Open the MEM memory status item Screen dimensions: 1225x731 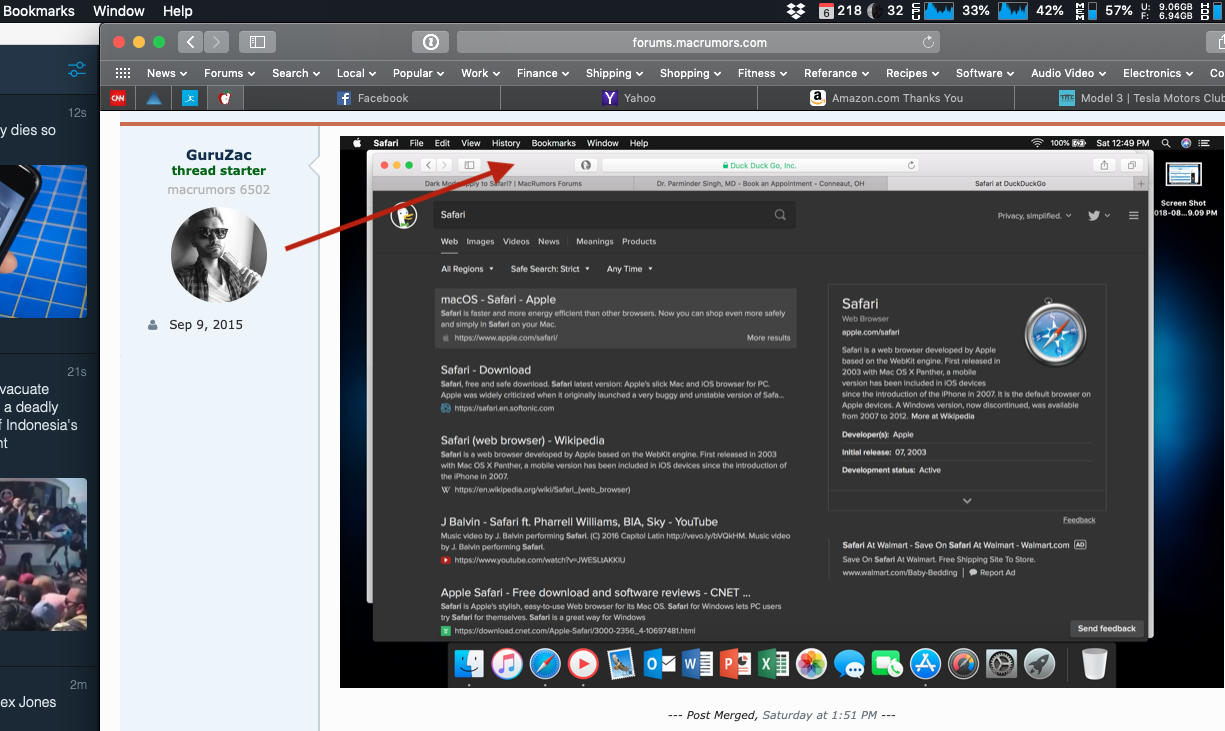[x=1103, y=11]
